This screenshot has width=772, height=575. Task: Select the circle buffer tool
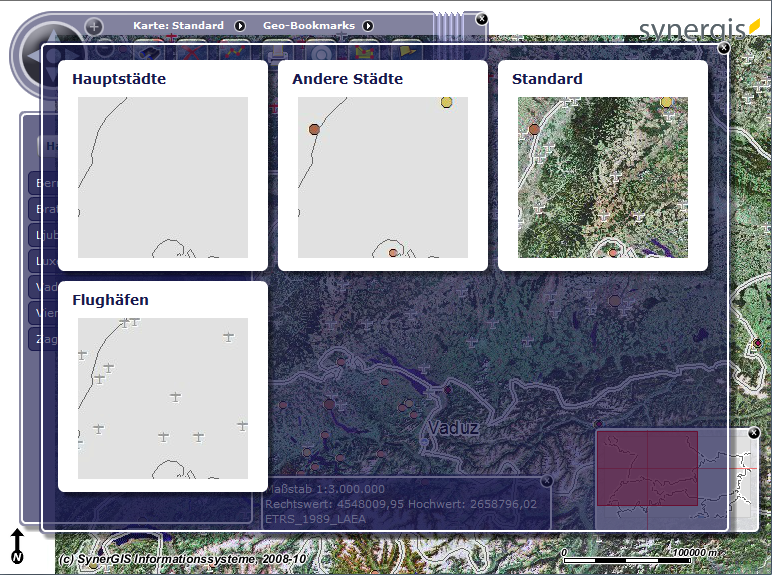321,51
